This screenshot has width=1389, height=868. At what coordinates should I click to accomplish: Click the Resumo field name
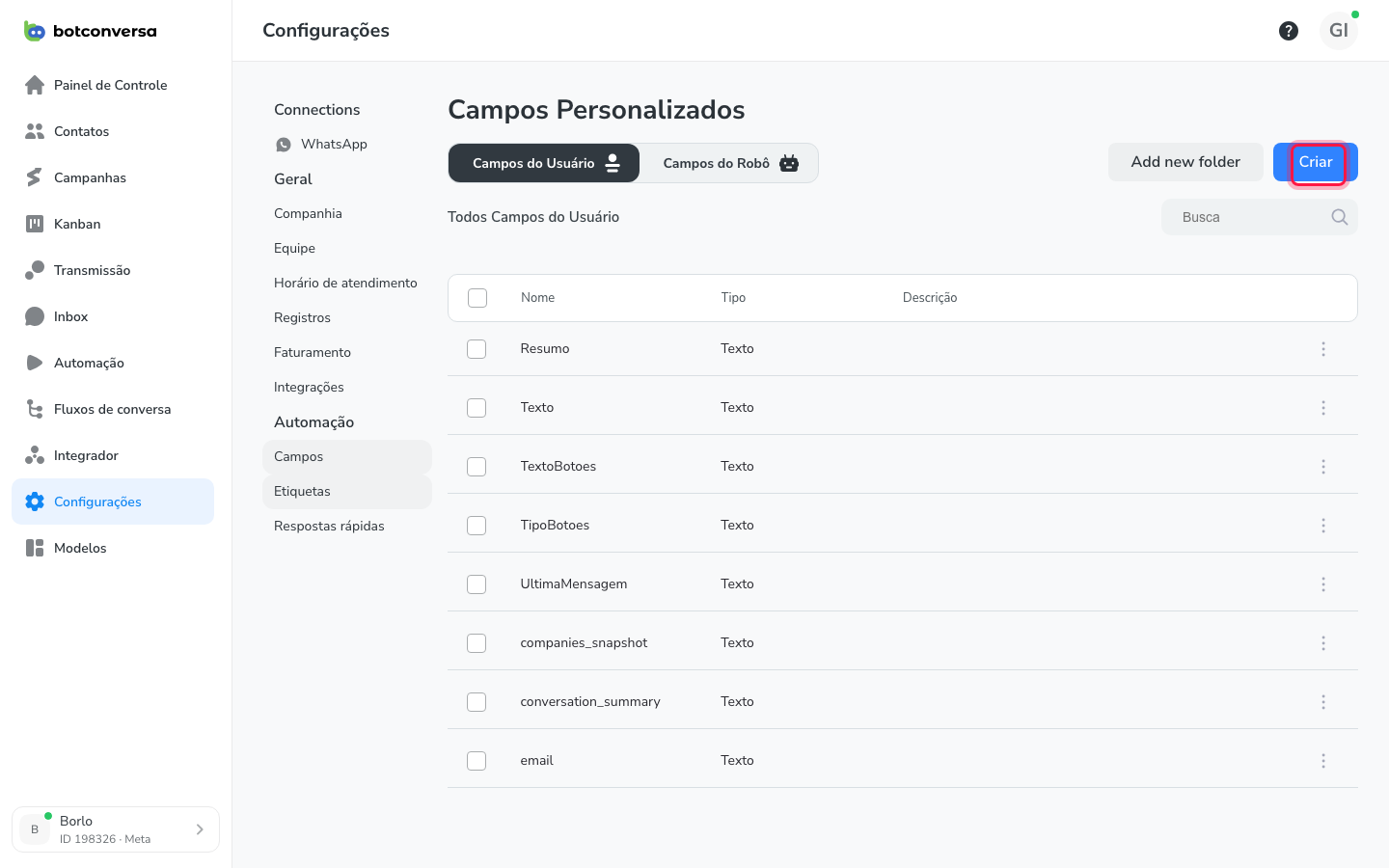tap(545, 349)
